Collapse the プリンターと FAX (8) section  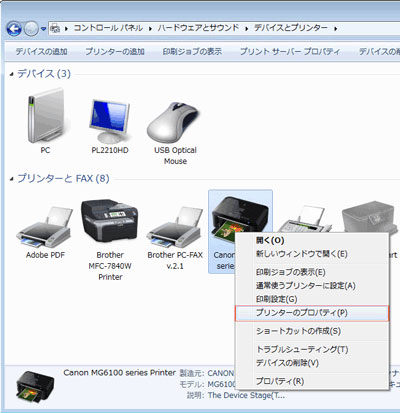pyautogui.click(x=12, y=179)
